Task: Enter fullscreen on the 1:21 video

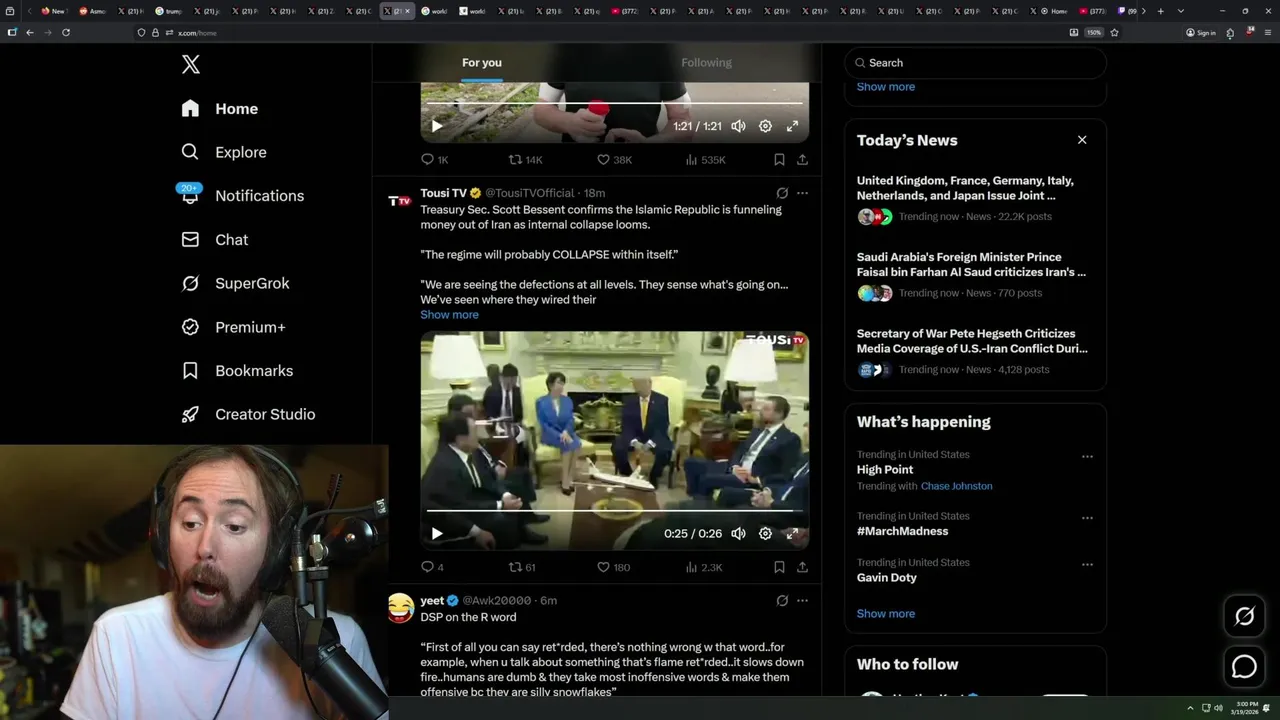Action: click(792, 126)
